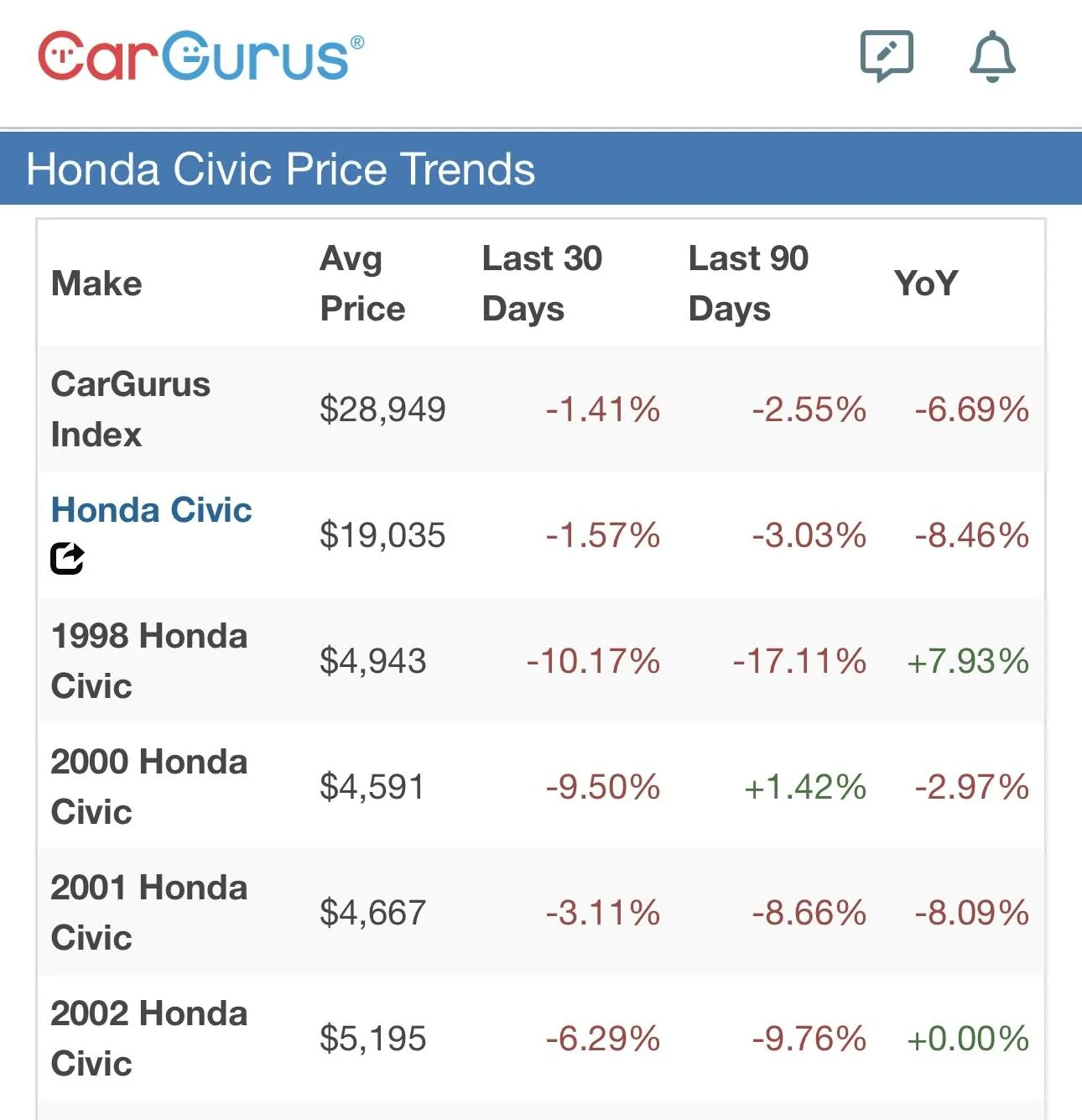The height and width of the screenshot is (1120, 1082).
Task: Click the Make column header
Action: coord(96,284)
